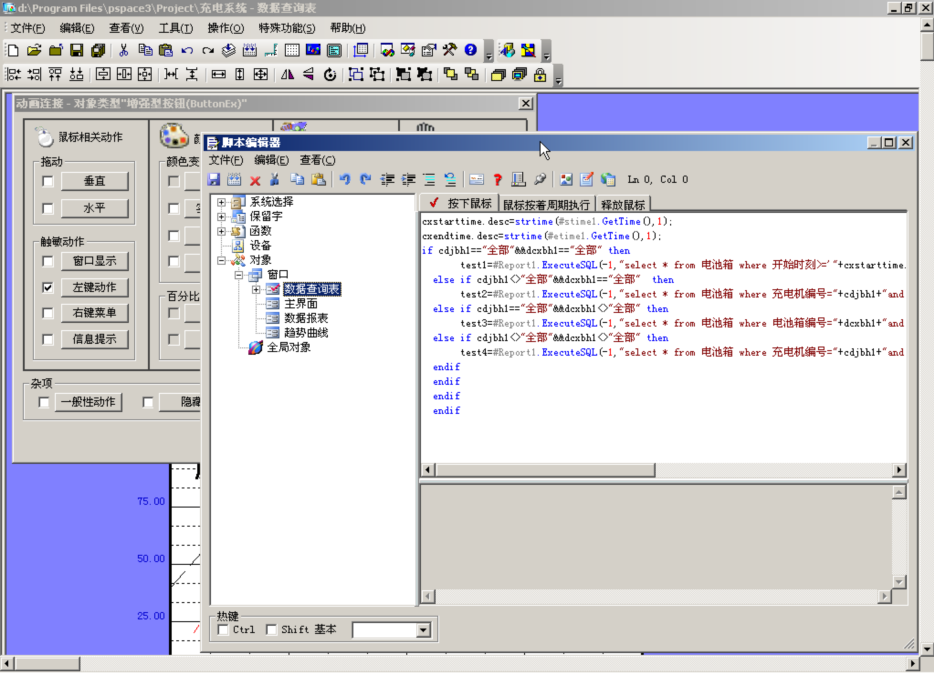Click the scissors cut icon in main toolbar
This screenshot has height=673, width=934.
pyautogui.click(x=124, y=50)
